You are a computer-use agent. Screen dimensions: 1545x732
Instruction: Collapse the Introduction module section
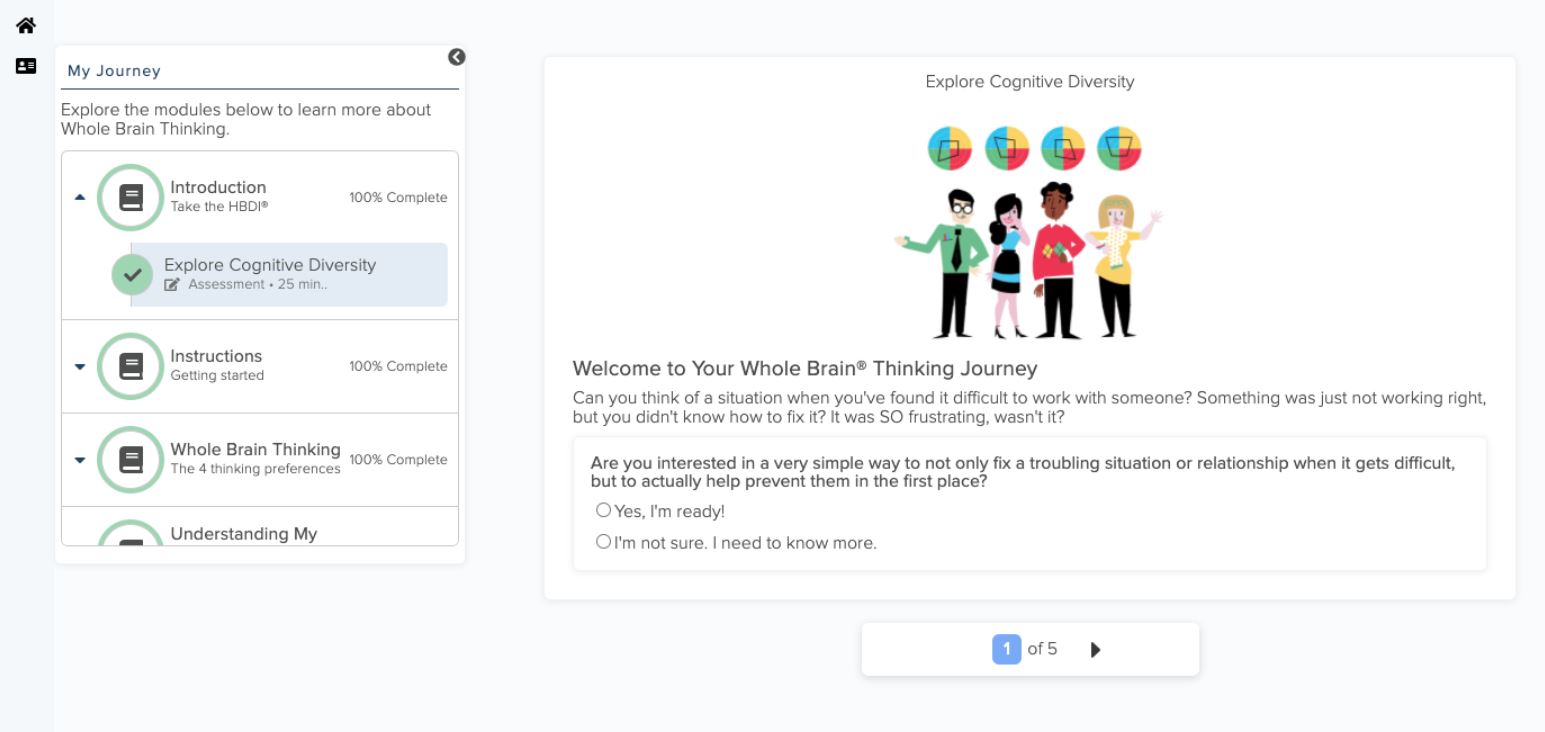pos(80,197)
